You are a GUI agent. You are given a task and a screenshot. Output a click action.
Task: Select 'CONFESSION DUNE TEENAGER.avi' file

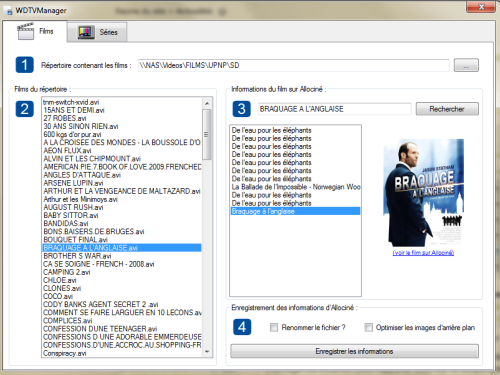[122, 329]
